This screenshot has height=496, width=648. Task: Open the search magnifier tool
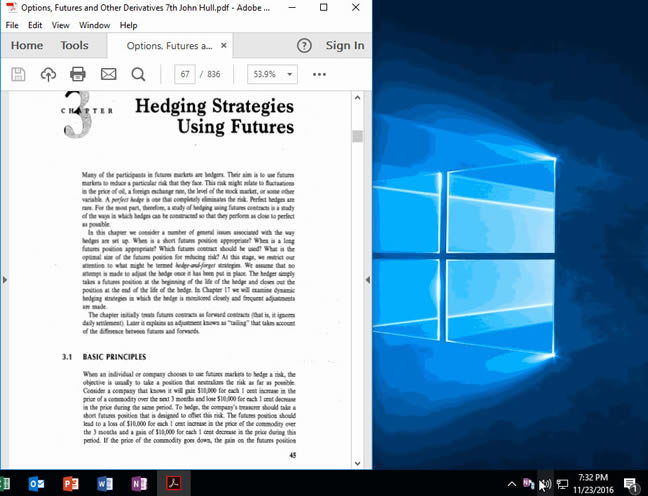(138, 74)
